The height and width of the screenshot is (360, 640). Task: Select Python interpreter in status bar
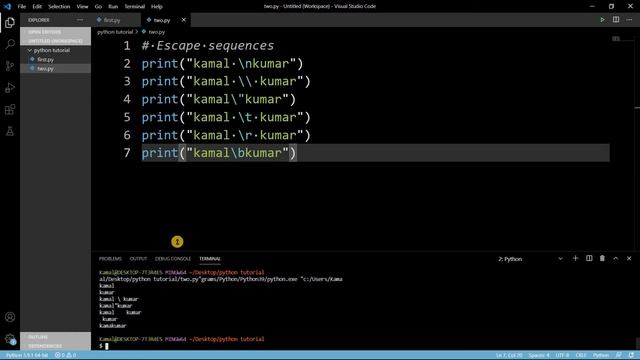(27, 355)
